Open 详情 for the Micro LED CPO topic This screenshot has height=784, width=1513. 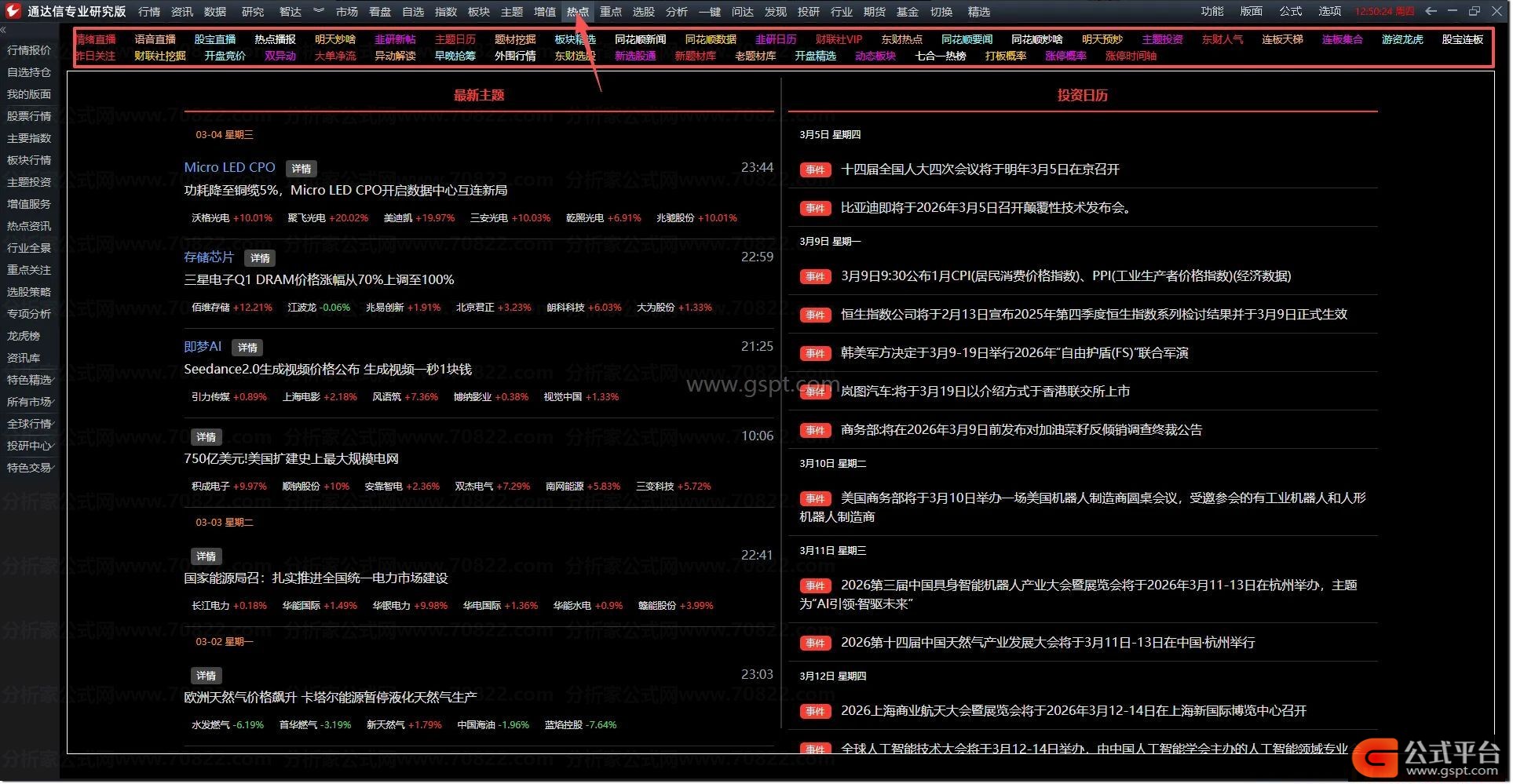[302, 169]
